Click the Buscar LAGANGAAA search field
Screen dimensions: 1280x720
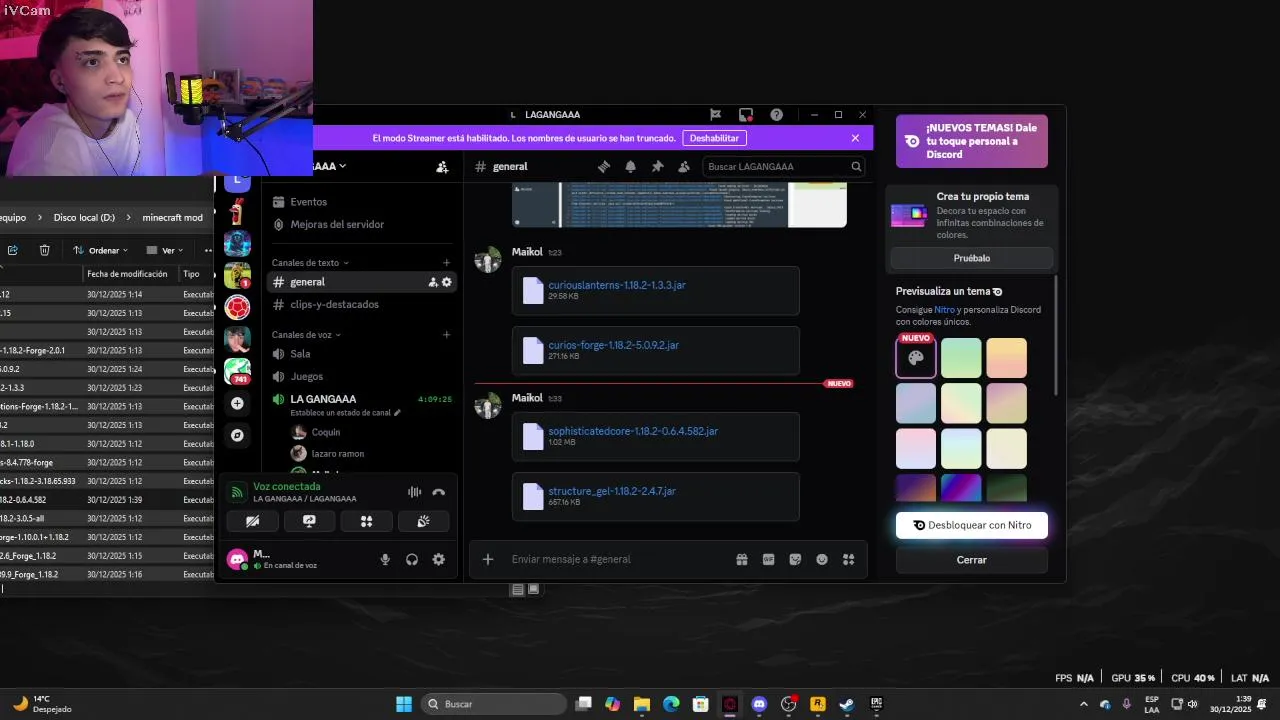coord(785,167)
